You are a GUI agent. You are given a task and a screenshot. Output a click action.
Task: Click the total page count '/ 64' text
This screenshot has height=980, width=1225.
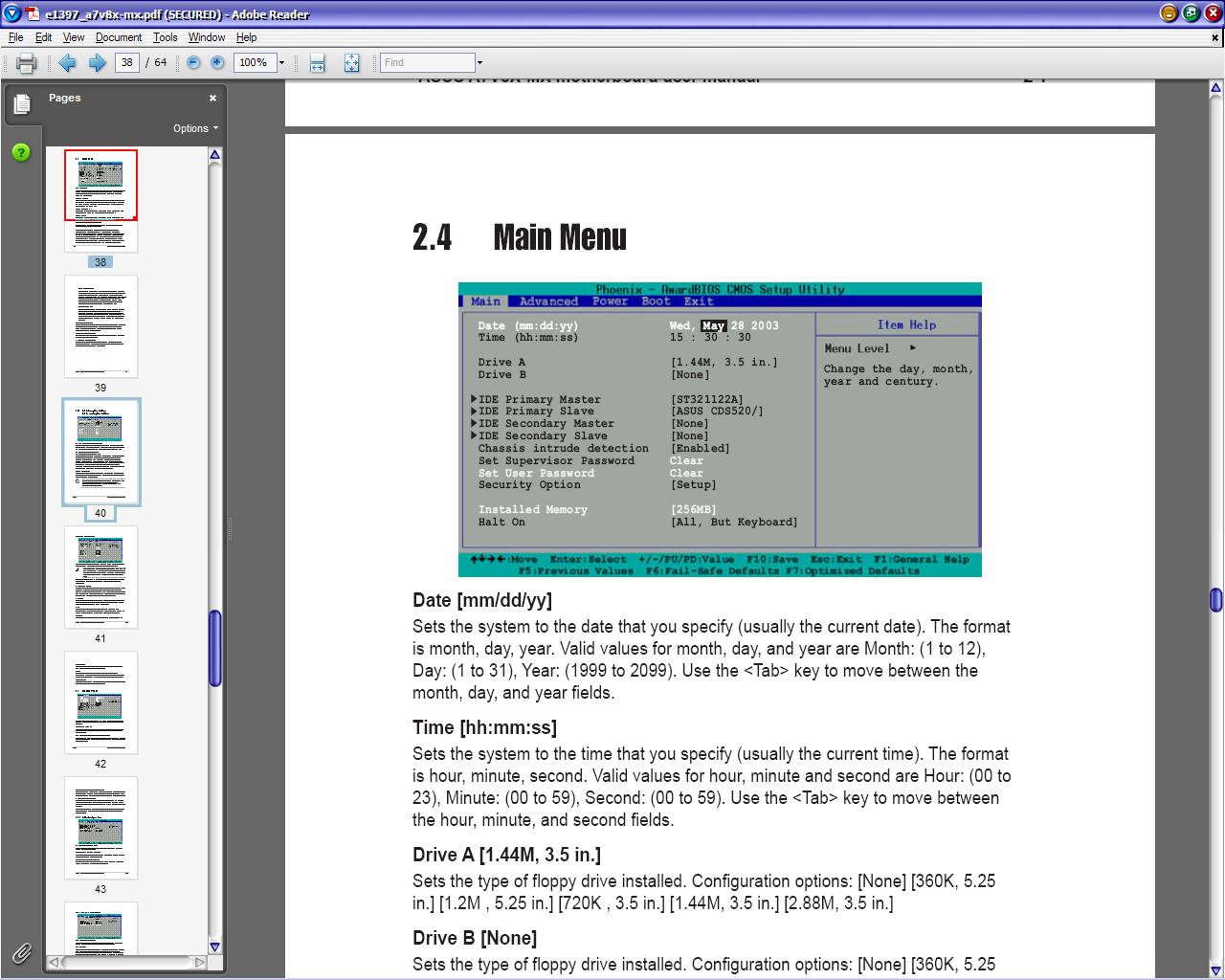157,62
